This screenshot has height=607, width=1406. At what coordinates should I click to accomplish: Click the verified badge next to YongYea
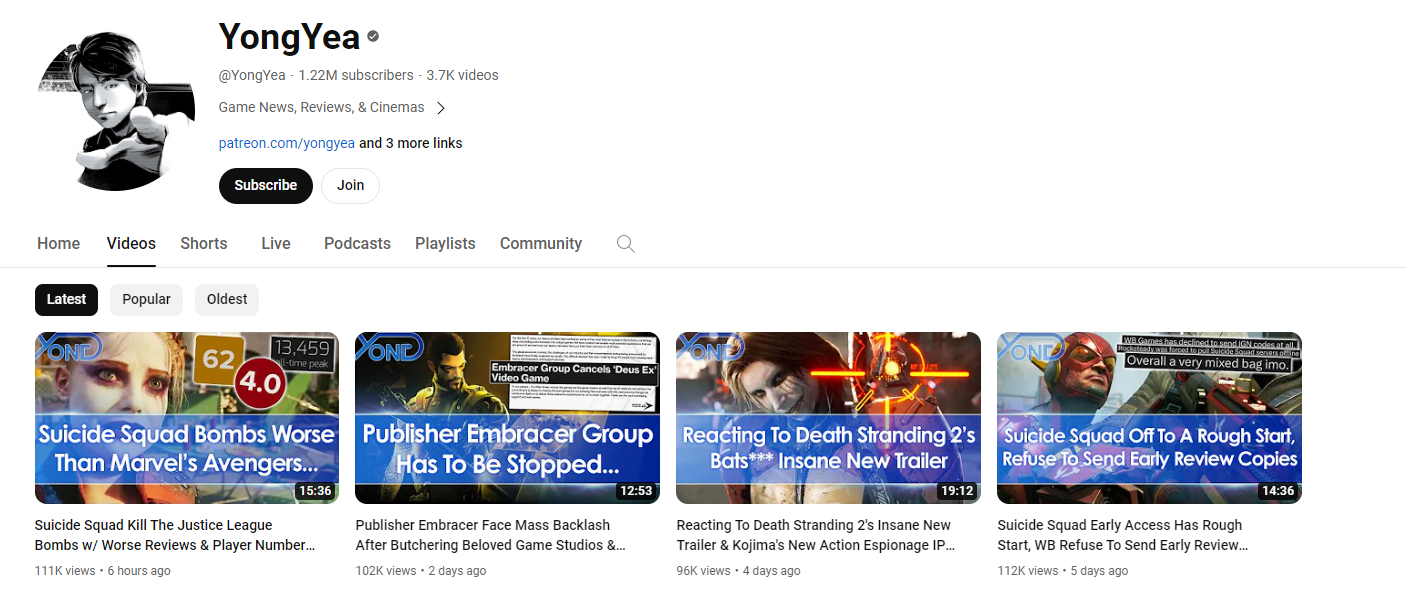(x=373, y=37)
